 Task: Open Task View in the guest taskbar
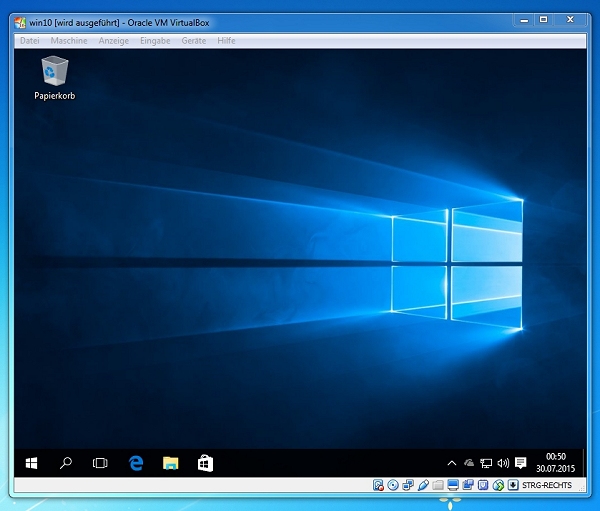click(100, 463)
